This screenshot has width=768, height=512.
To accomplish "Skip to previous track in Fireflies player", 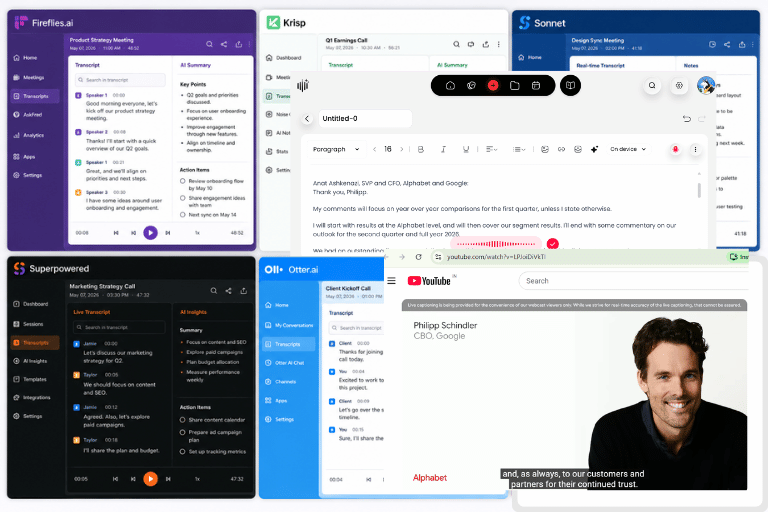I will [116, 233].
